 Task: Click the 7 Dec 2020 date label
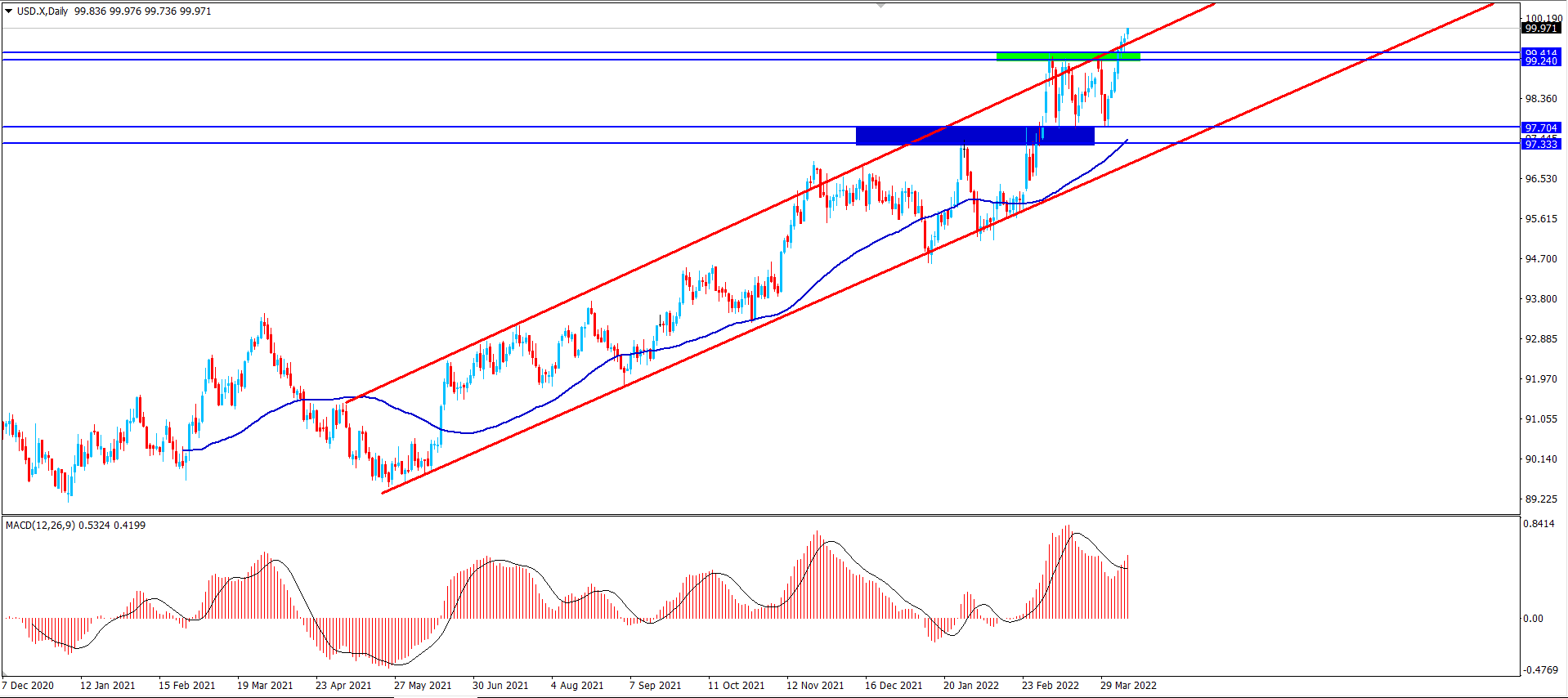28,686
